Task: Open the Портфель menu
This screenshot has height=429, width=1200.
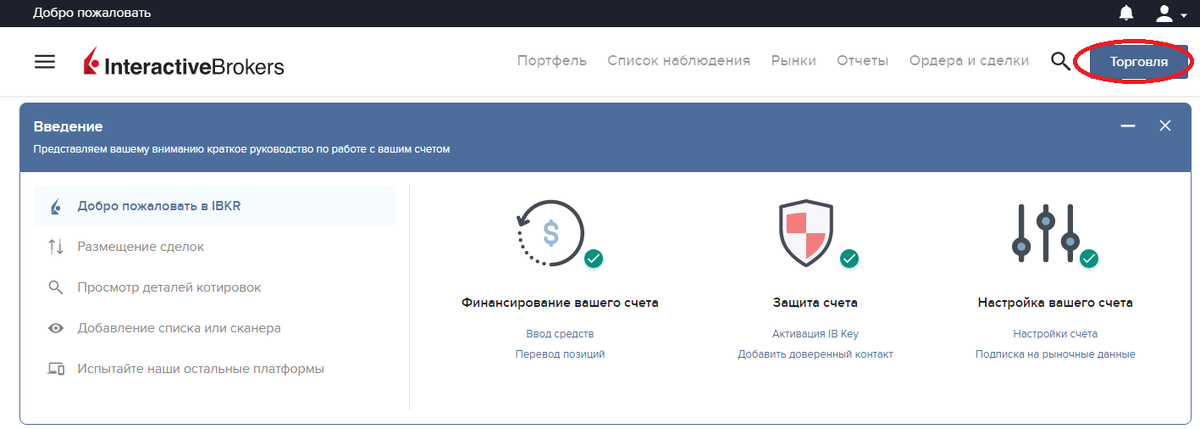Action: [x=552, y=61]
